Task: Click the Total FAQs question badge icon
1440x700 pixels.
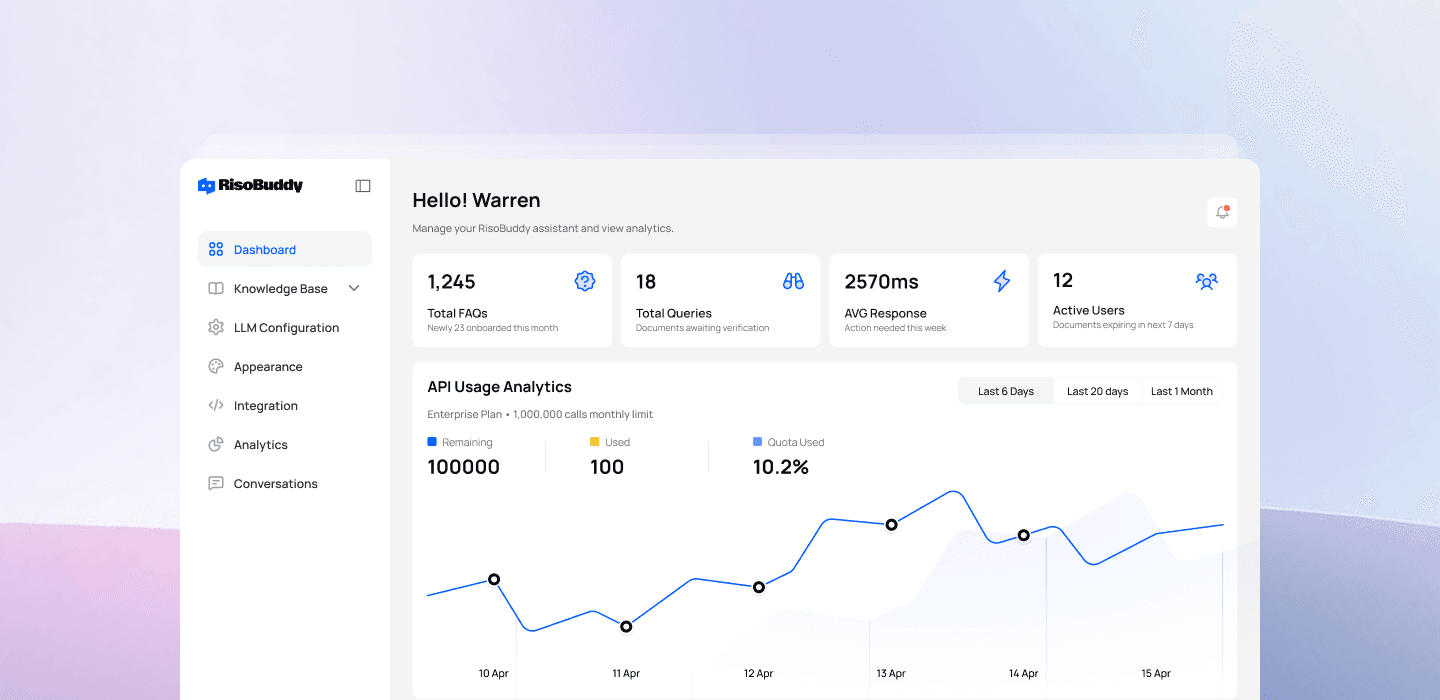Action: (x=585, y=281)
